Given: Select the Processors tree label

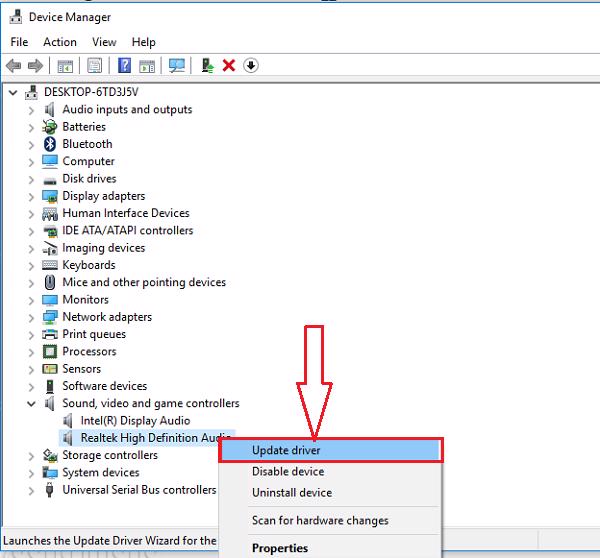Looking at the screenshot, I should point(89,351).
